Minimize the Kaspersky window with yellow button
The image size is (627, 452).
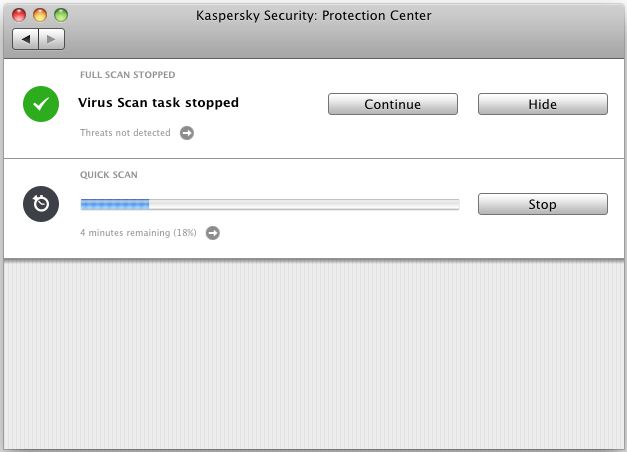pyautogui.click(x=40, y=16)
